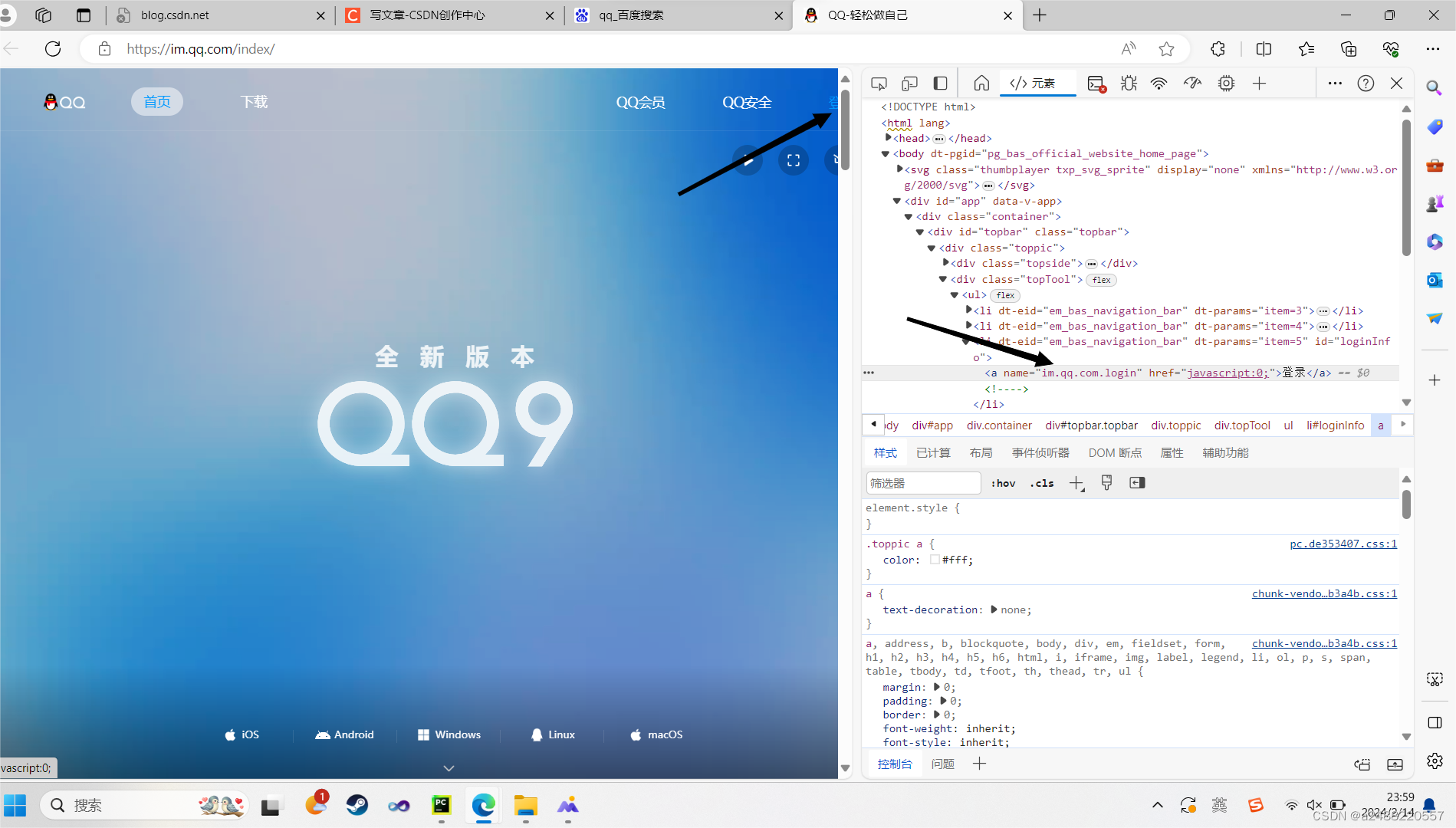Toggle split screen icon in browser toolbar

[x=1264, y=49]
